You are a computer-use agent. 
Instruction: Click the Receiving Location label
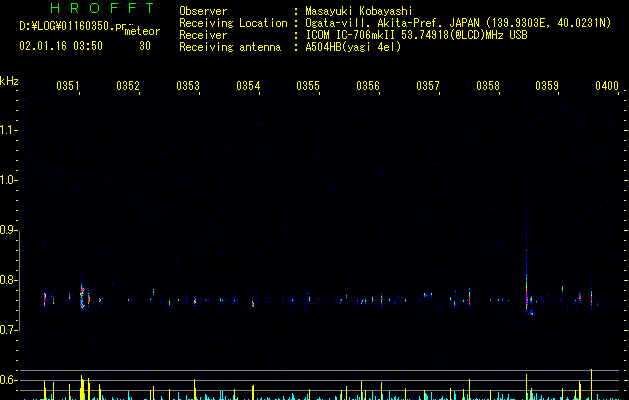coord(233,23)
